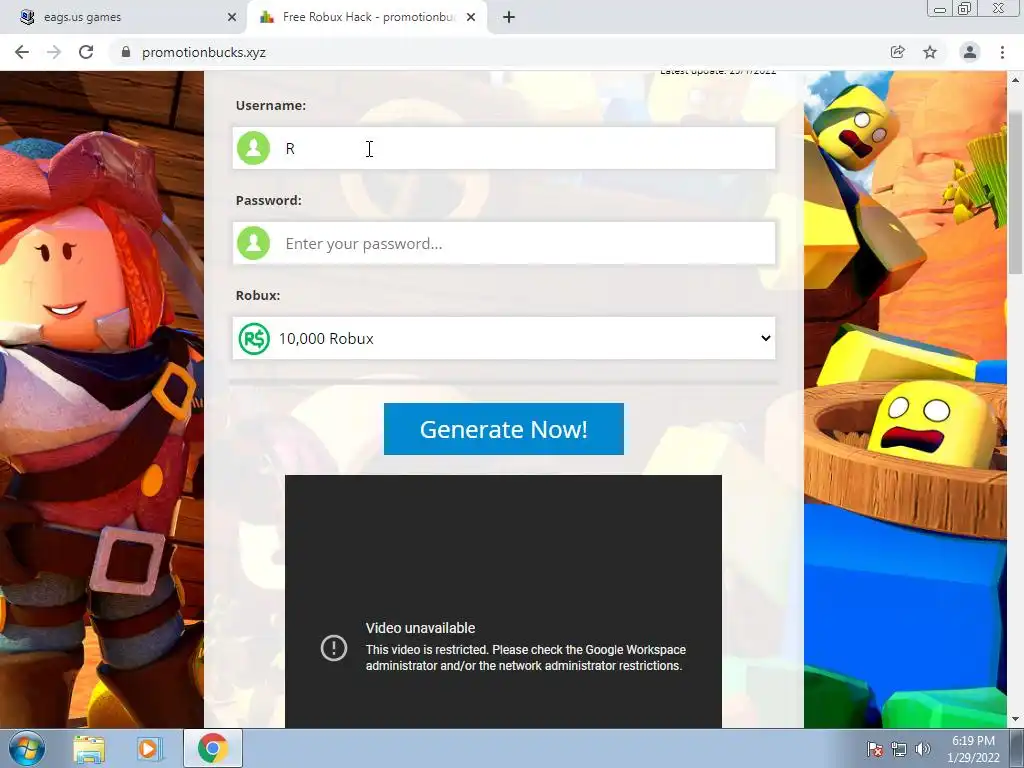The height and width of the screenshot is (768, 1024).
Task: Click the scrollbar down arrow
Action: pyautogui.click(x=1015, y=719)
